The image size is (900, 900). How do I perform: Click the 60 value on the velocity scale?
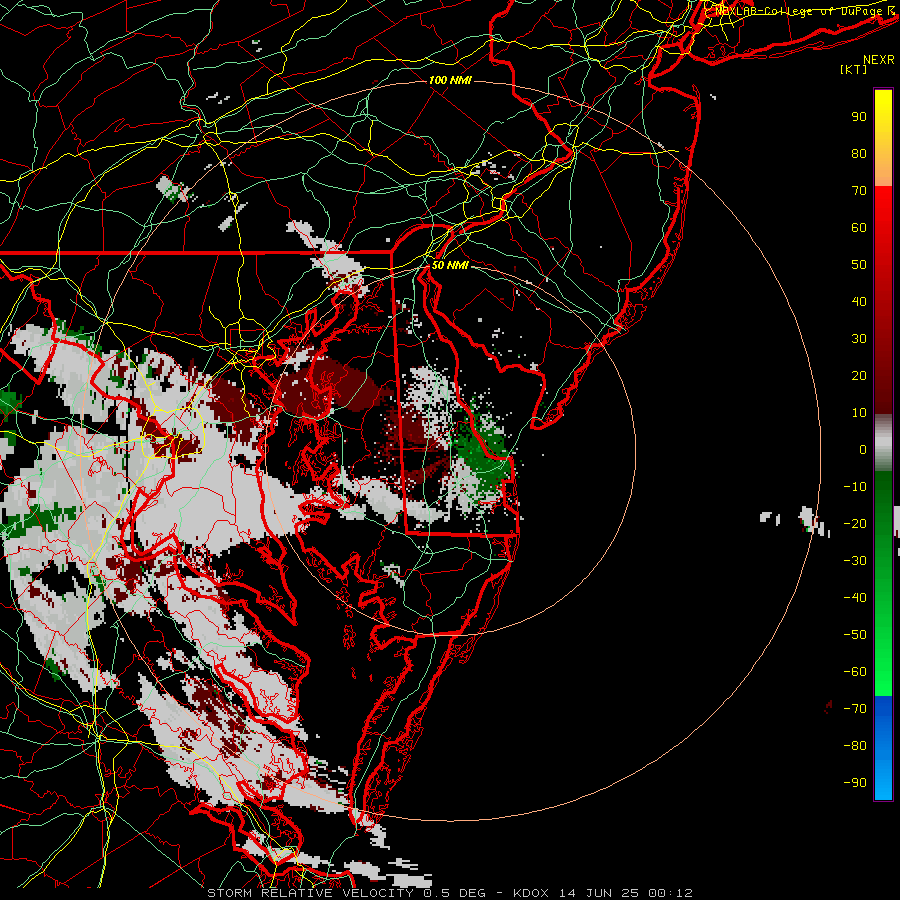tap(859, 228)
